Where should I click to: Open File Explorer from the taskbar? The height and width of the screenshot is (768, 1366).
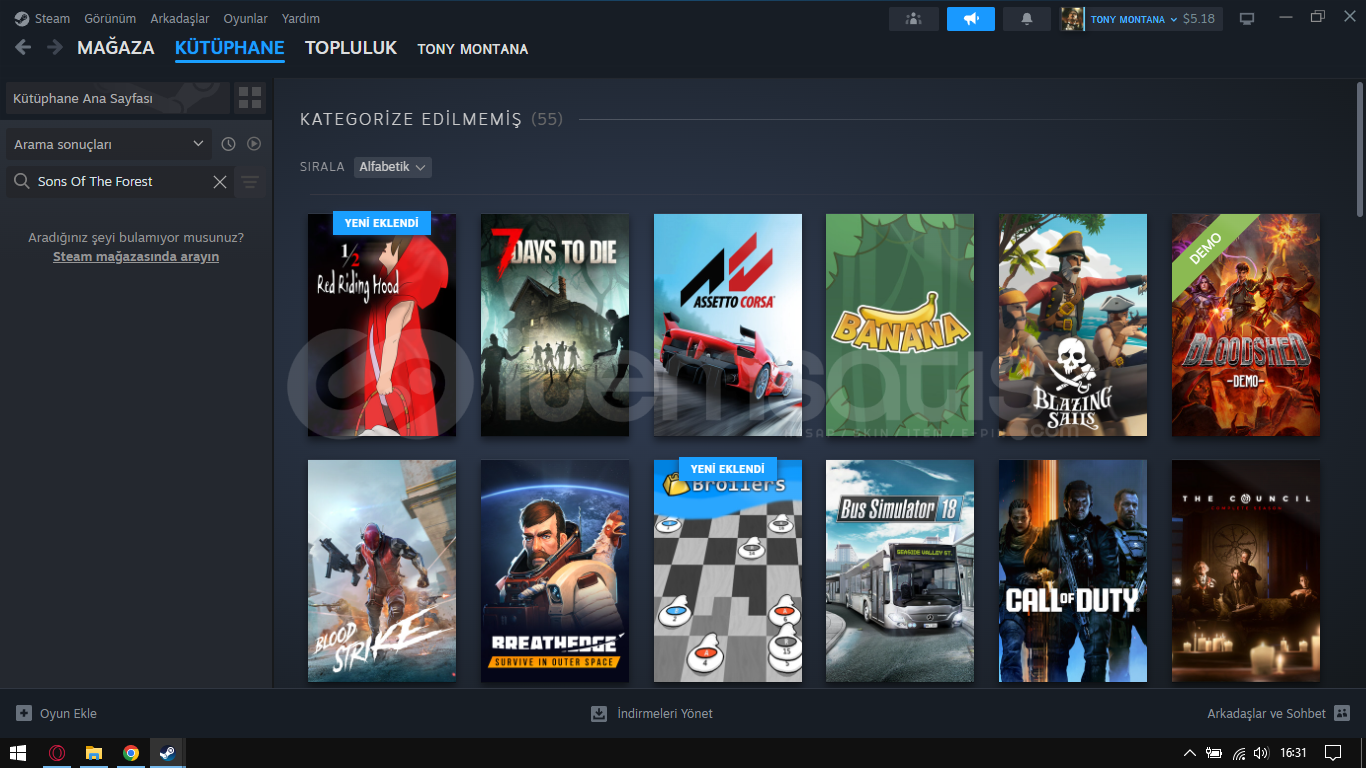point(94,753)
